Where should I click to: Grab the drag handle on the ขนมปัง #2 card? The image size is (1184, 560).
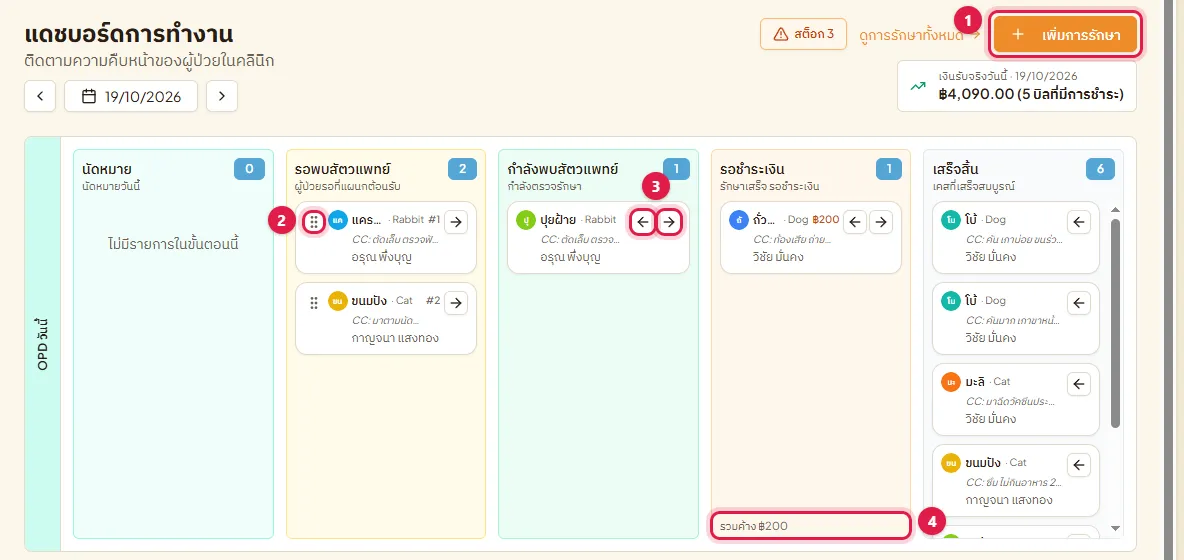(313, 303)
